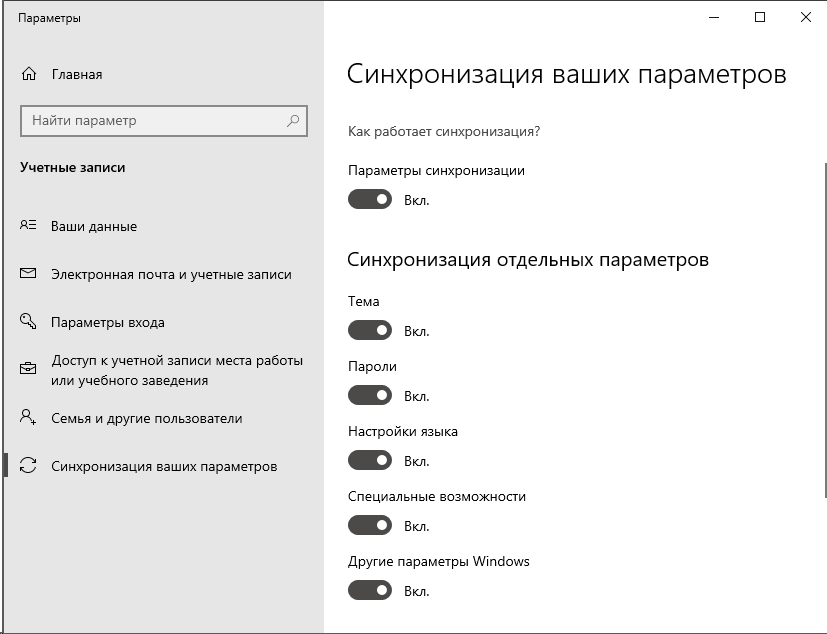Go to 'Параметры входа' settings page
Viewport: 827px width, 634px height.
(x=108, y=322)
